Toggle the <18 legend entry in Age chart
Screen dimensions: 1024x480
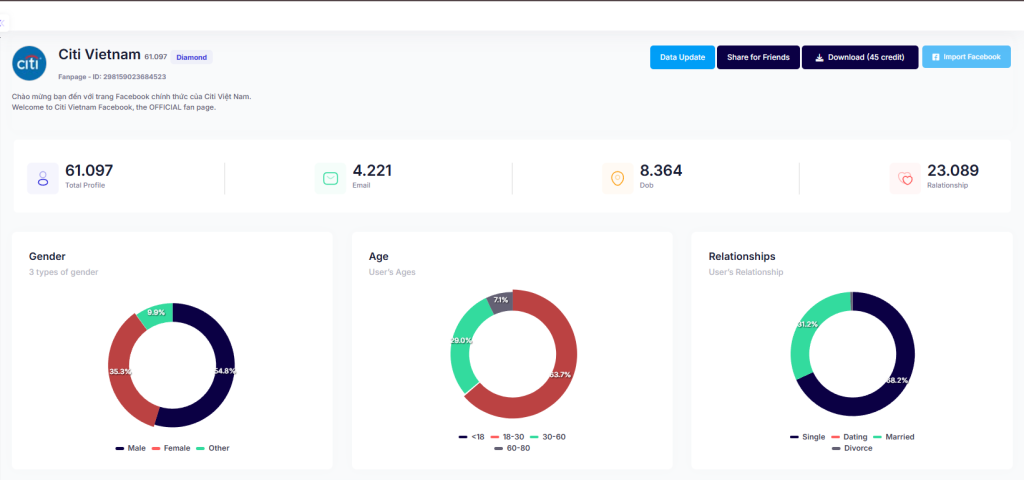click(472, 436)
